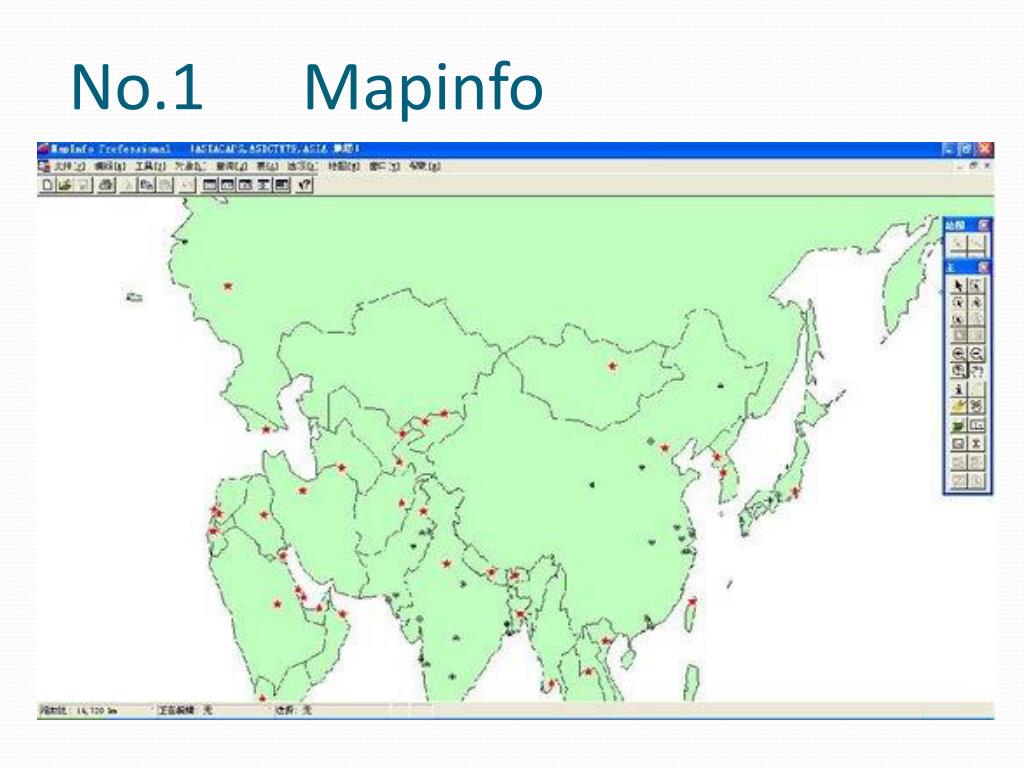Open the 选项 (Options) menu

pyautogui.click(x=302, y=167)
